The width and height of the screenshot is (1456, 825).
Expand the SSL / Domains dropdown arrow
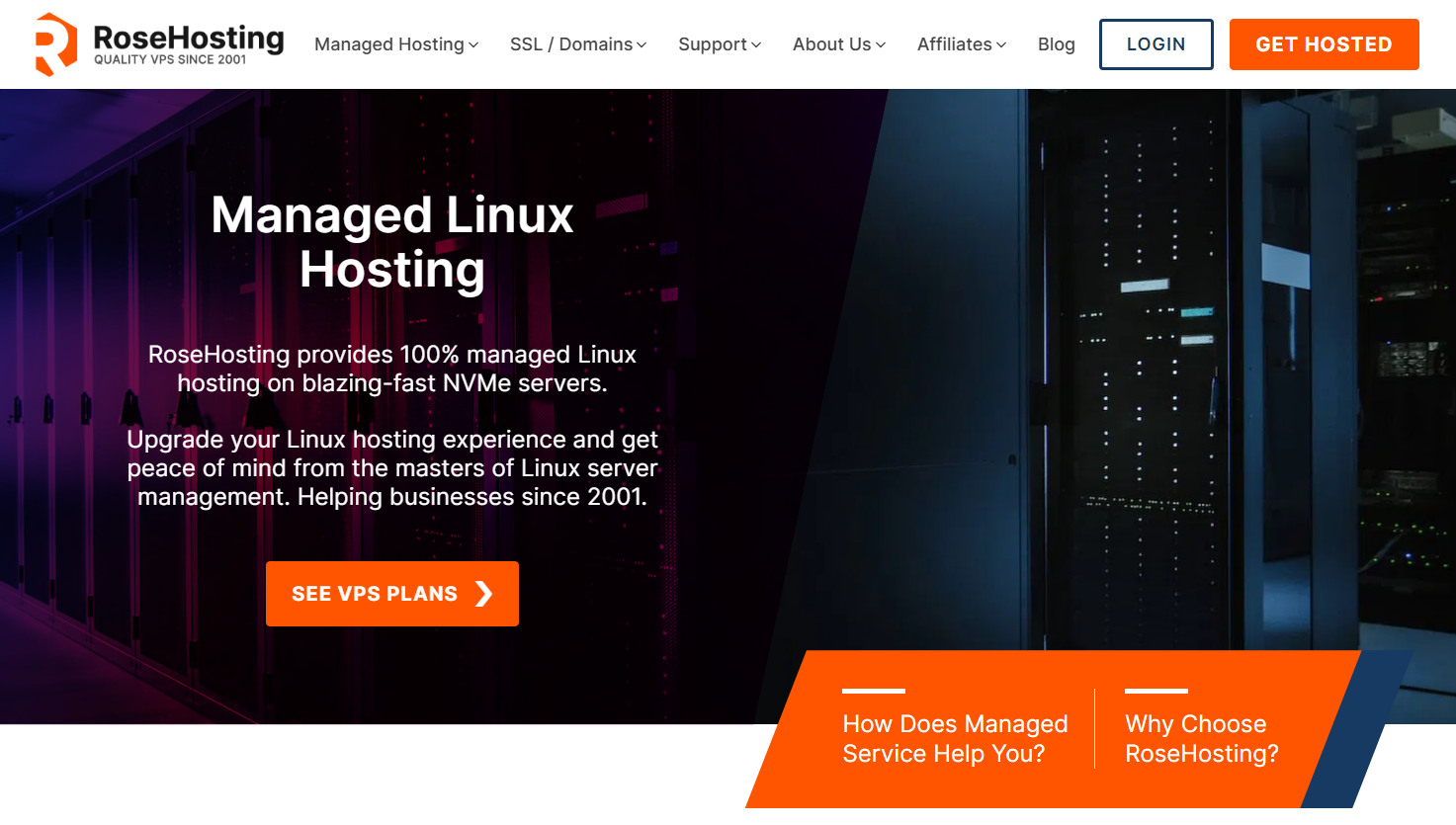(x=642, y=45)
